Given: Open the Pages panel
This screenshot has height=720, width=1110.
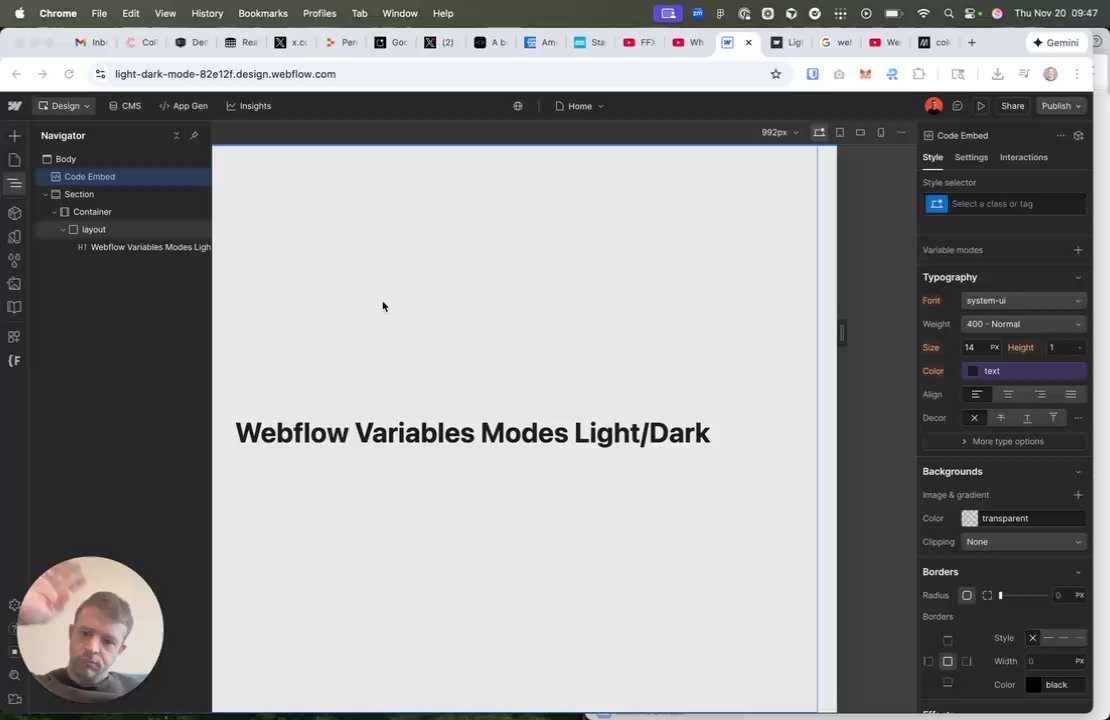Looking at the screenshot, I should tap(14, 158).
